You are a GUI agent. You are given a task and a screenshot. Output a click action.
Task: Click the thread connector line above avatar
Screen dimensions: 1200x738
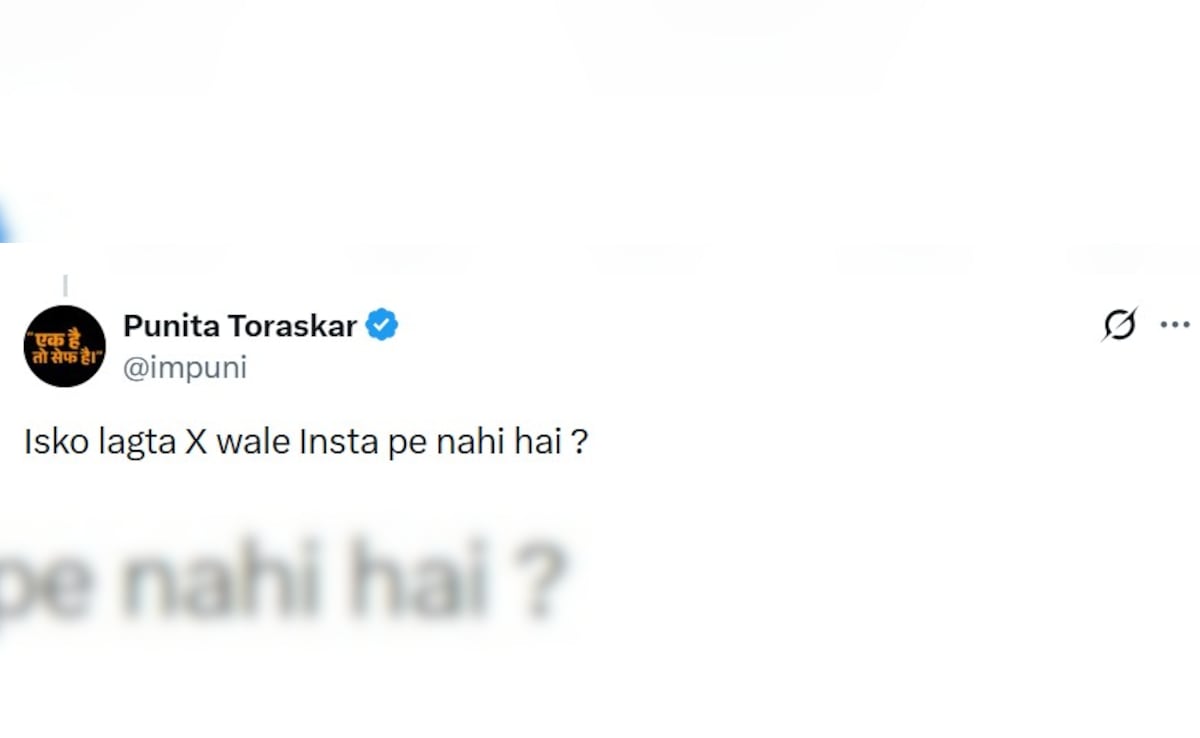[65, 286]
